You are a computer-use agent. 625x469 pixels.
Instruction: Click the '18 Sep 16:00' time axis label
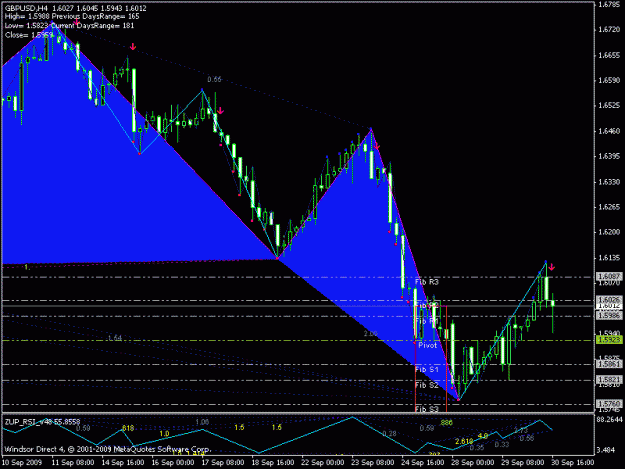coord(272,463)
